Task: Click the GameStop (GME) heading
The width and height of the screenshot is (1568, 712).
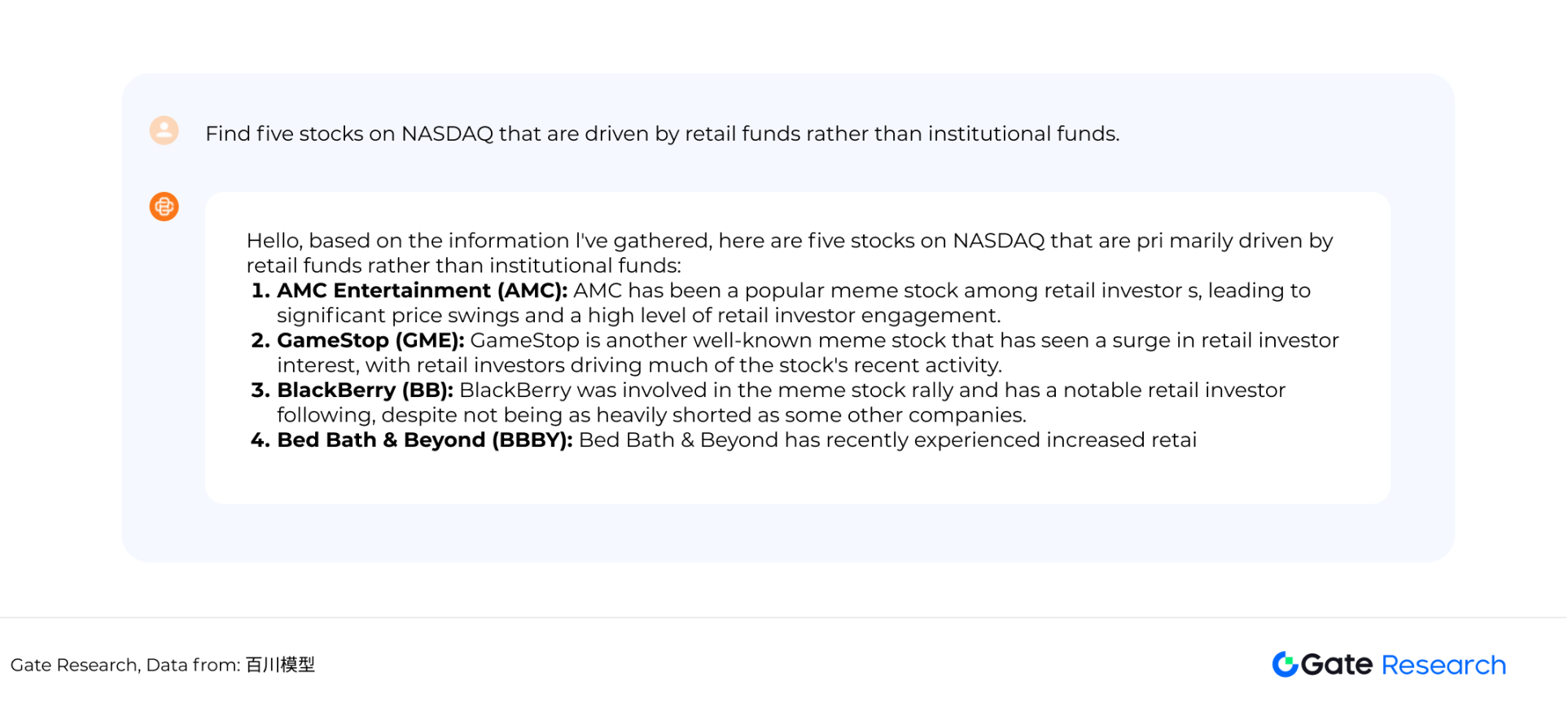Action: (x=370, y=340)
